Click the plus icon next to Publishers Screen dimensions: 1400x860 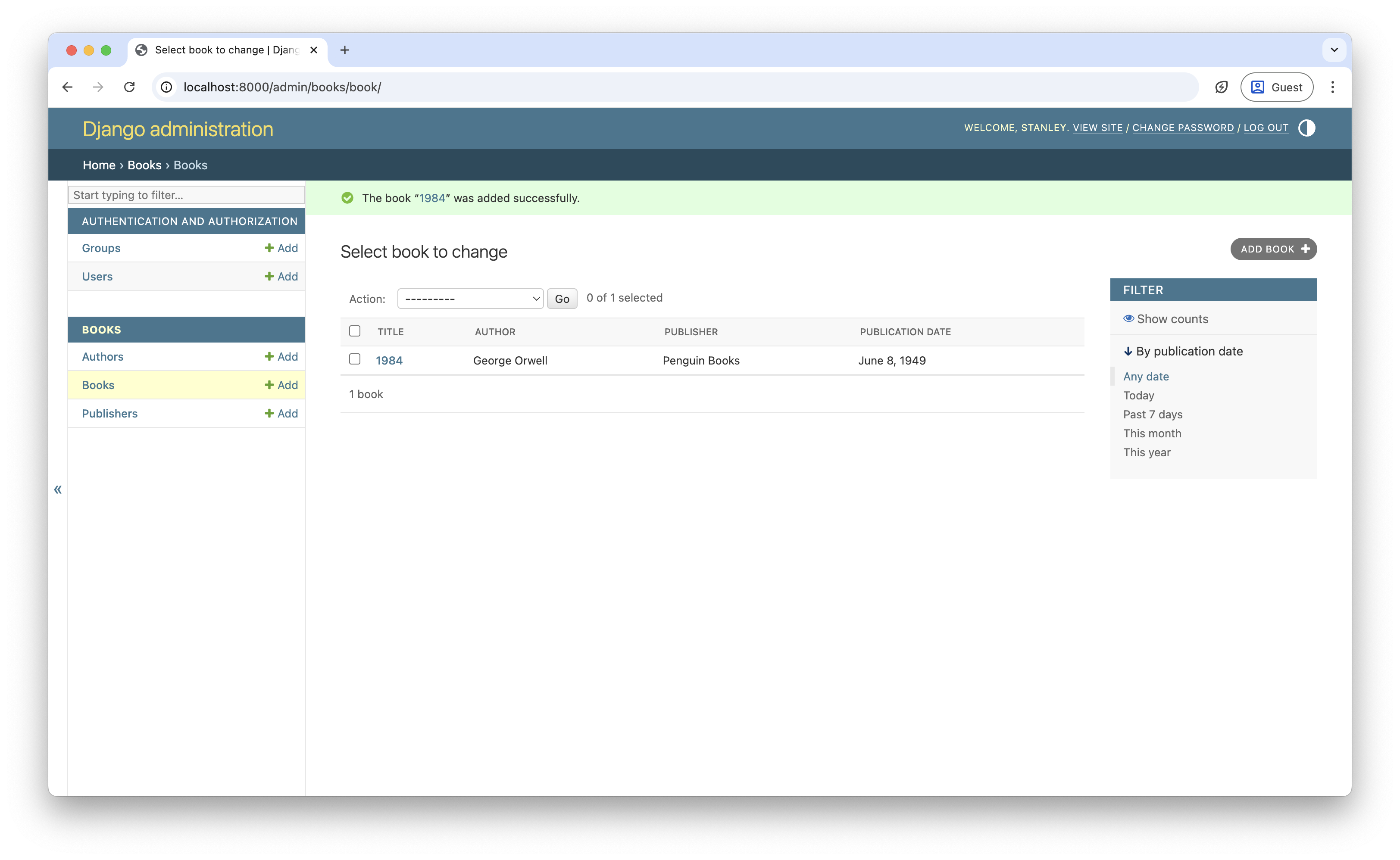[269, 414]
